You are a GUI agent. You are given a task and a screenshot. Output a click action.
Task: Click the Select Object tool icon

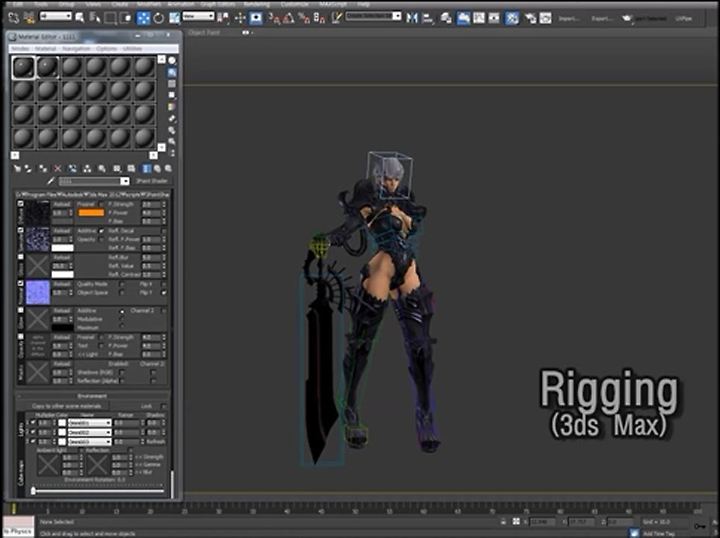pyautogui.click(x=80, y=18)
